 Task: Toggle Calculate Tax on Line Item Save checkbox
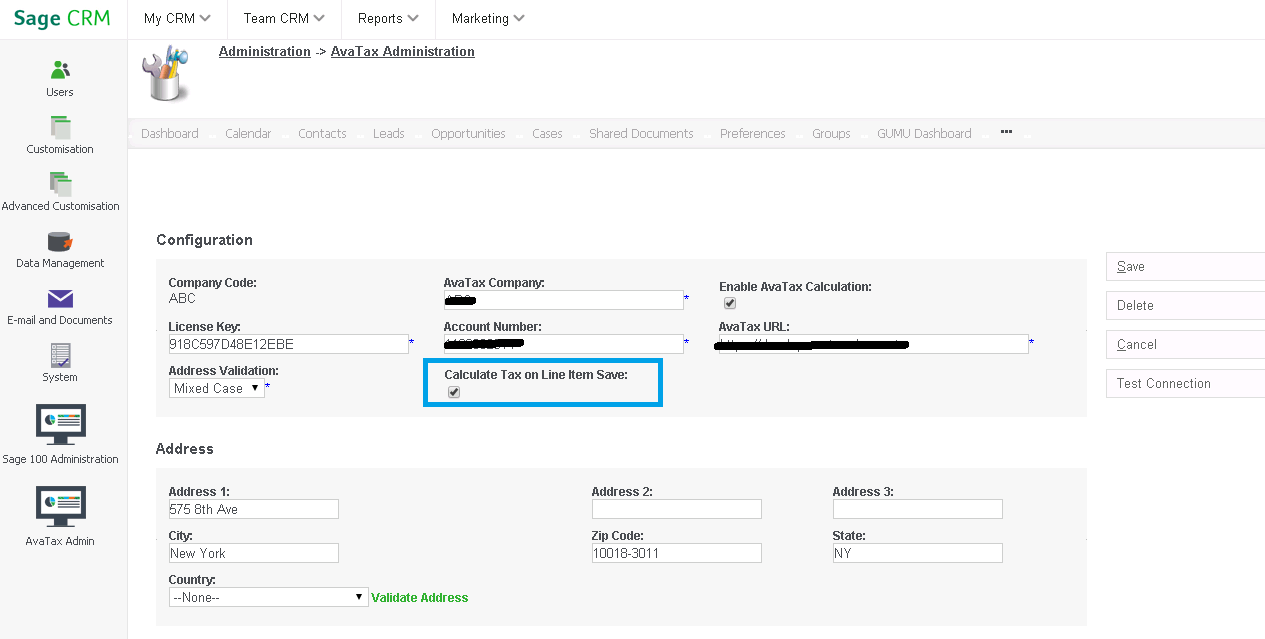coord(454,392)
